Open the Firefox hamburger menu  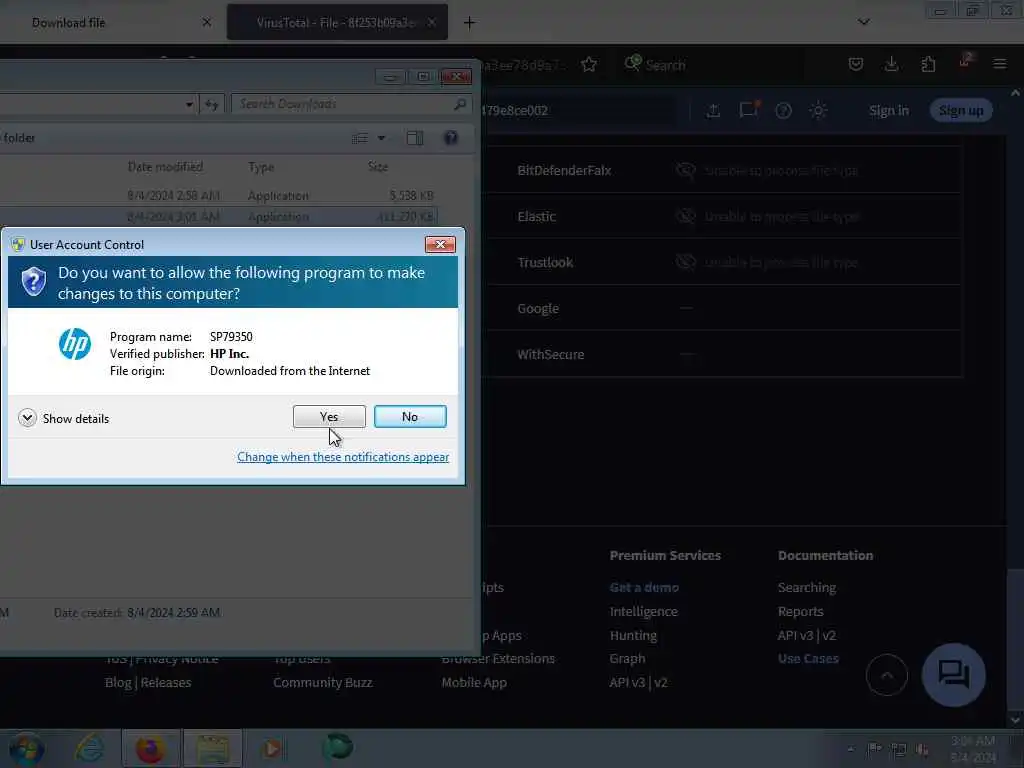pyautogui.click(x=1000, y=64)
